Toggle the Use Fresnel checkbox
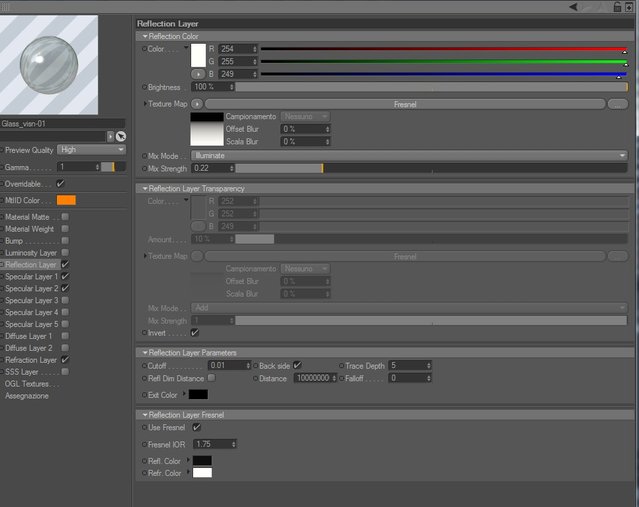 (x=196, y=427)
